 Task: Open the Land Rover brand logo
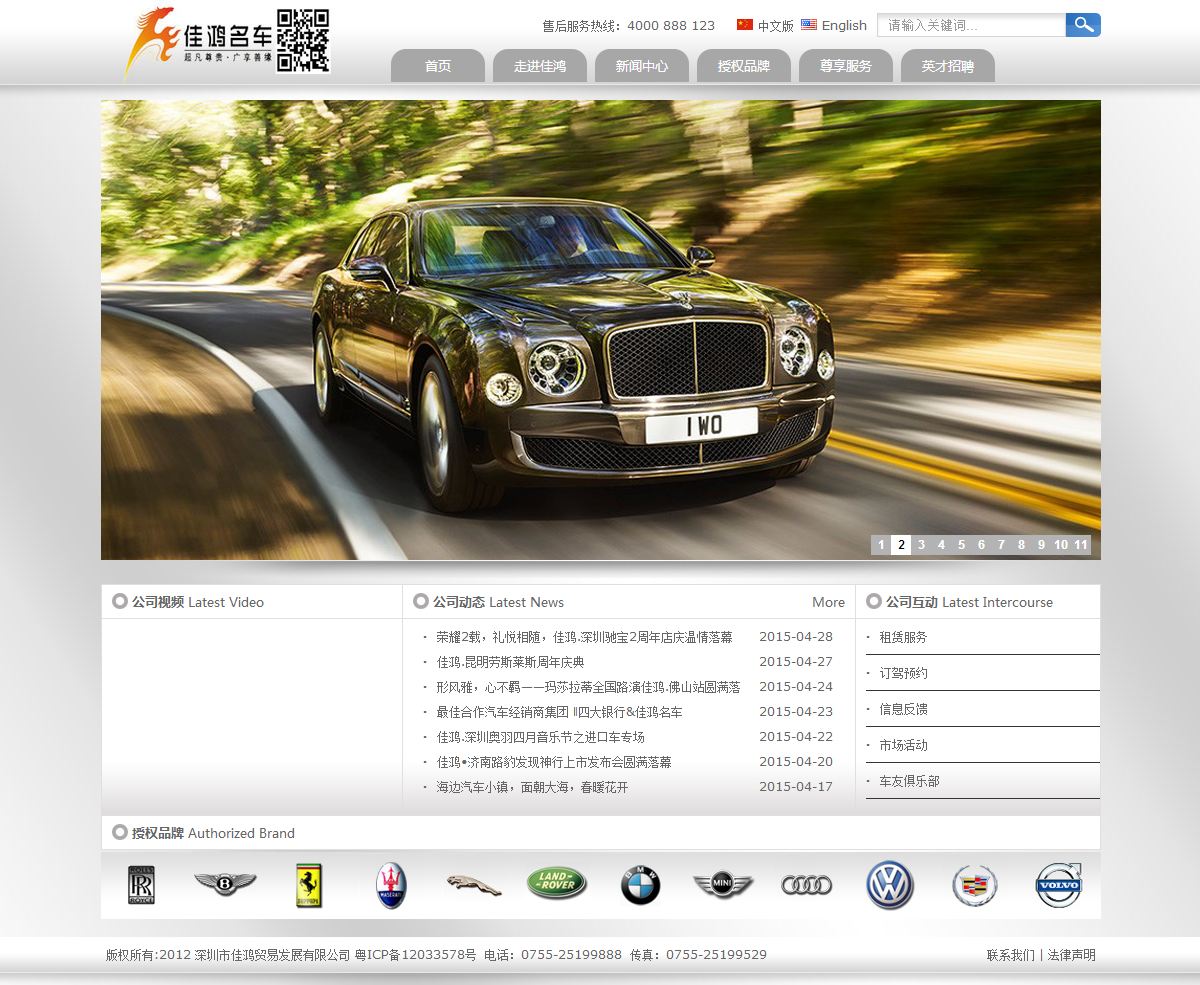[557, 883]
